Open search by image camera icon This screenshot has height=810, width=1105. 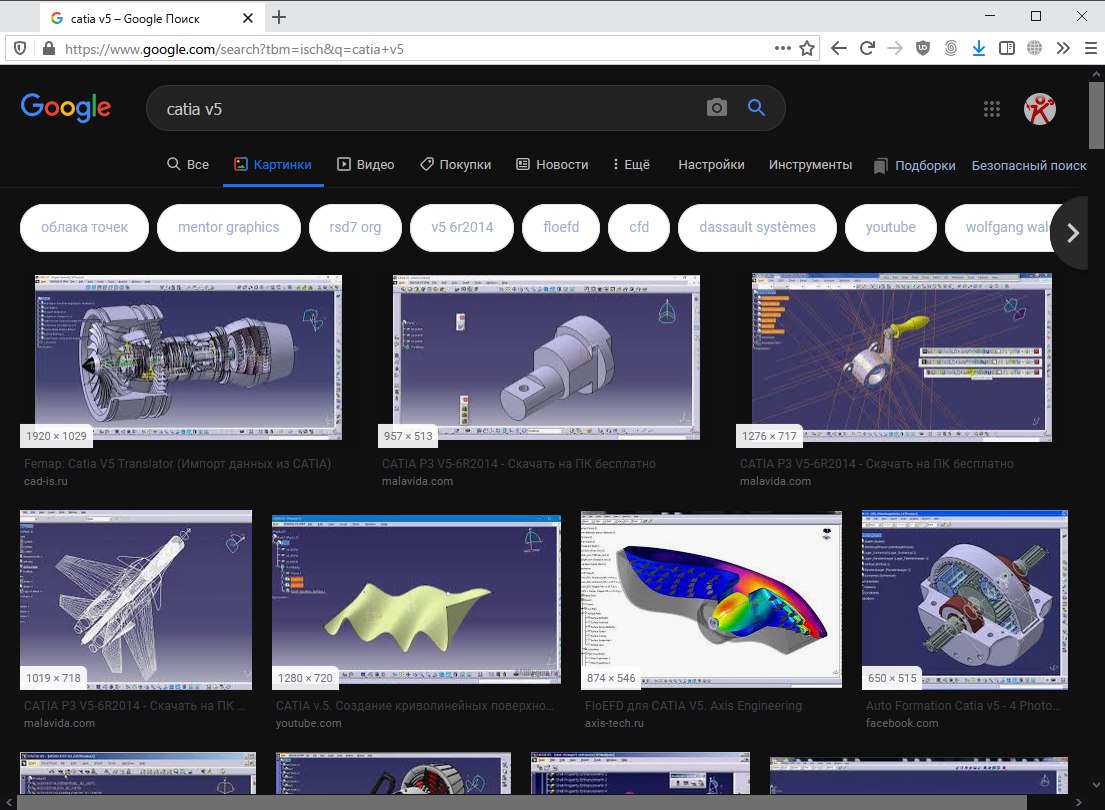click(x=717, y=108)
